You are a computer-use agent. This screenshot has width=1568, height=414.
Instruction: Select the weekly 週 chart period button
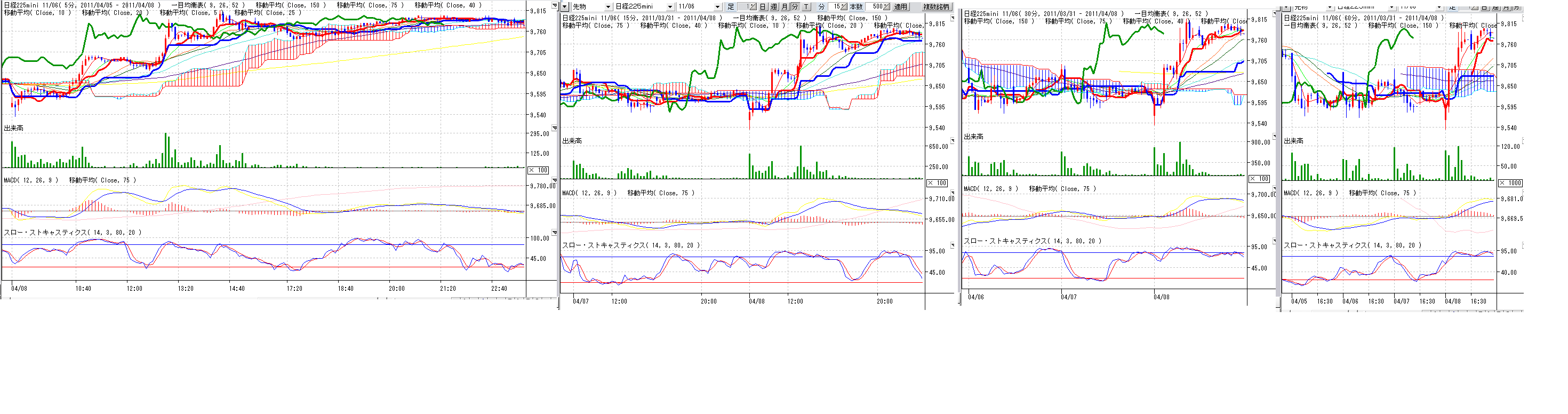(x=774, y=7)
